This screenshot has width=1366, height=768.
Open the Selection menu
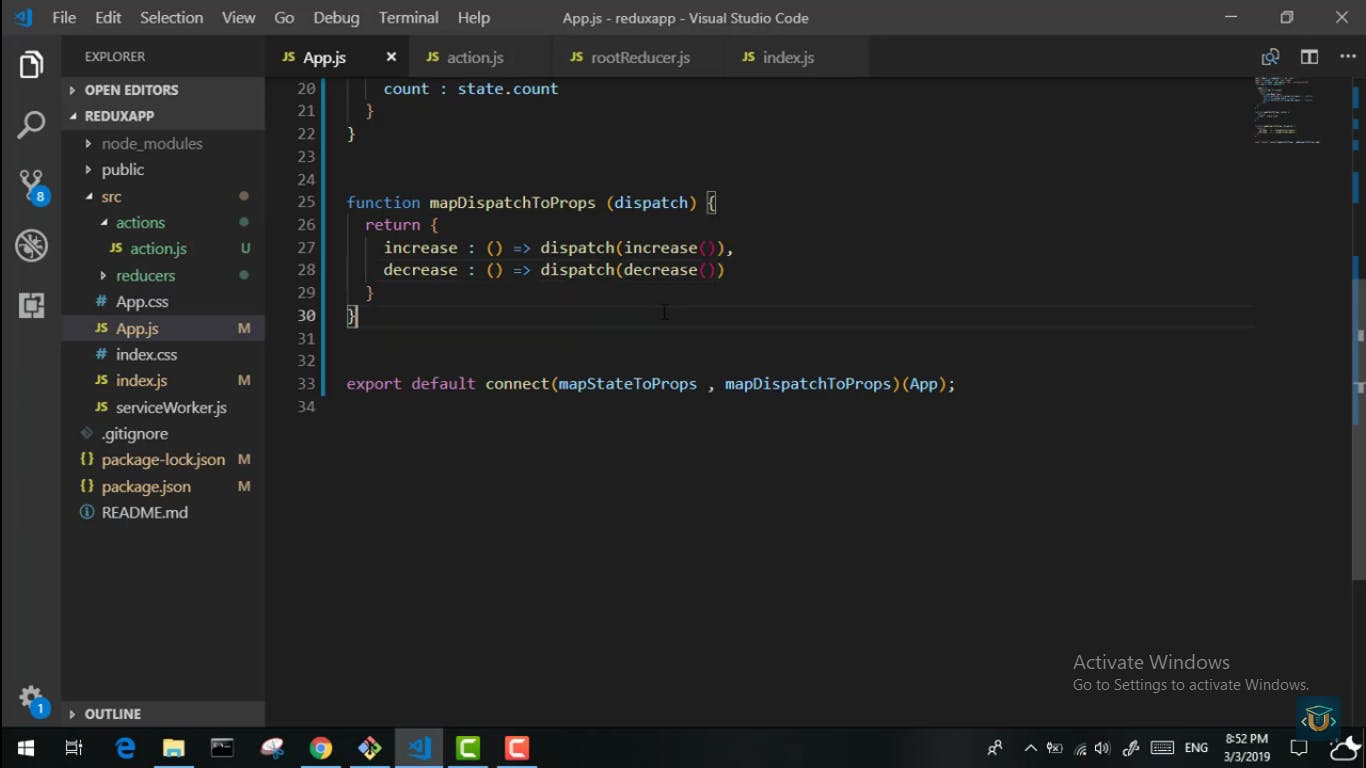(171, 18)
